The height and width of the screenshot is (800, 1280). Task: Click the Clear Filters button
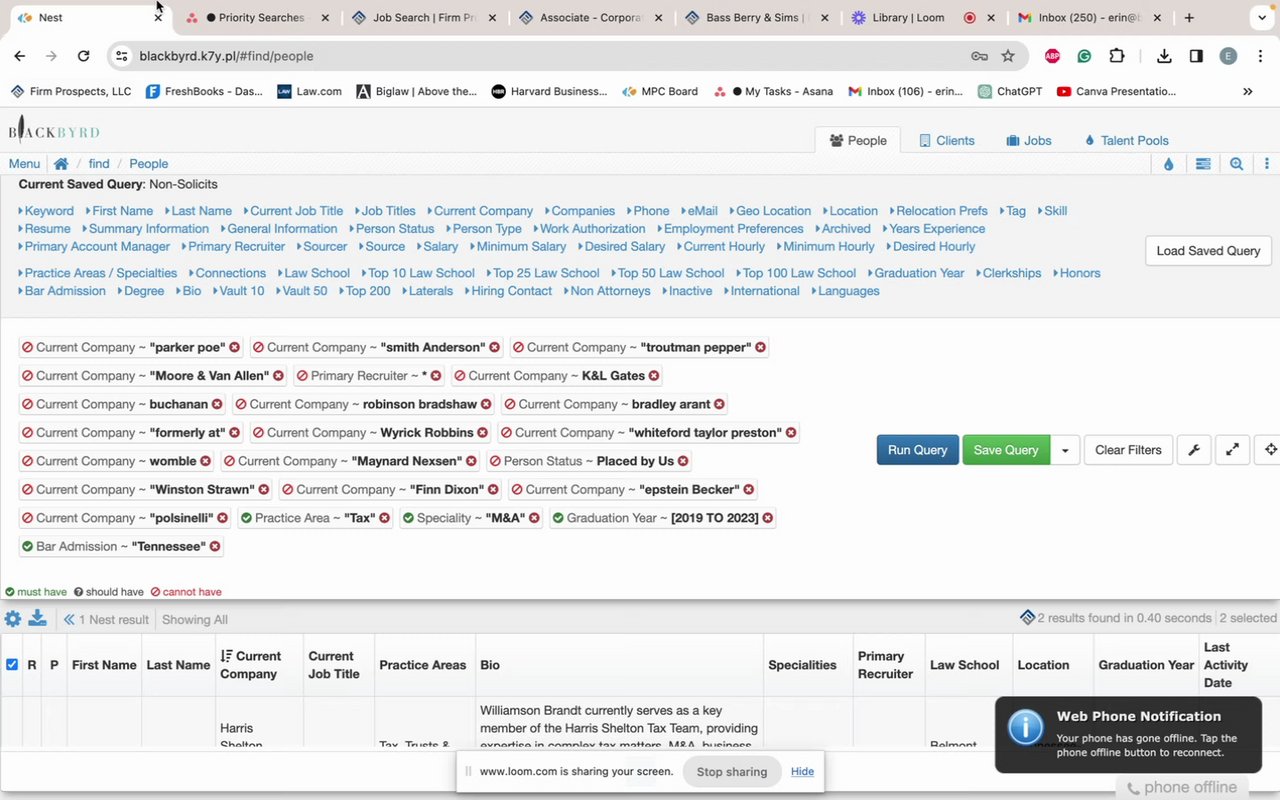(x=1128, y=450)
